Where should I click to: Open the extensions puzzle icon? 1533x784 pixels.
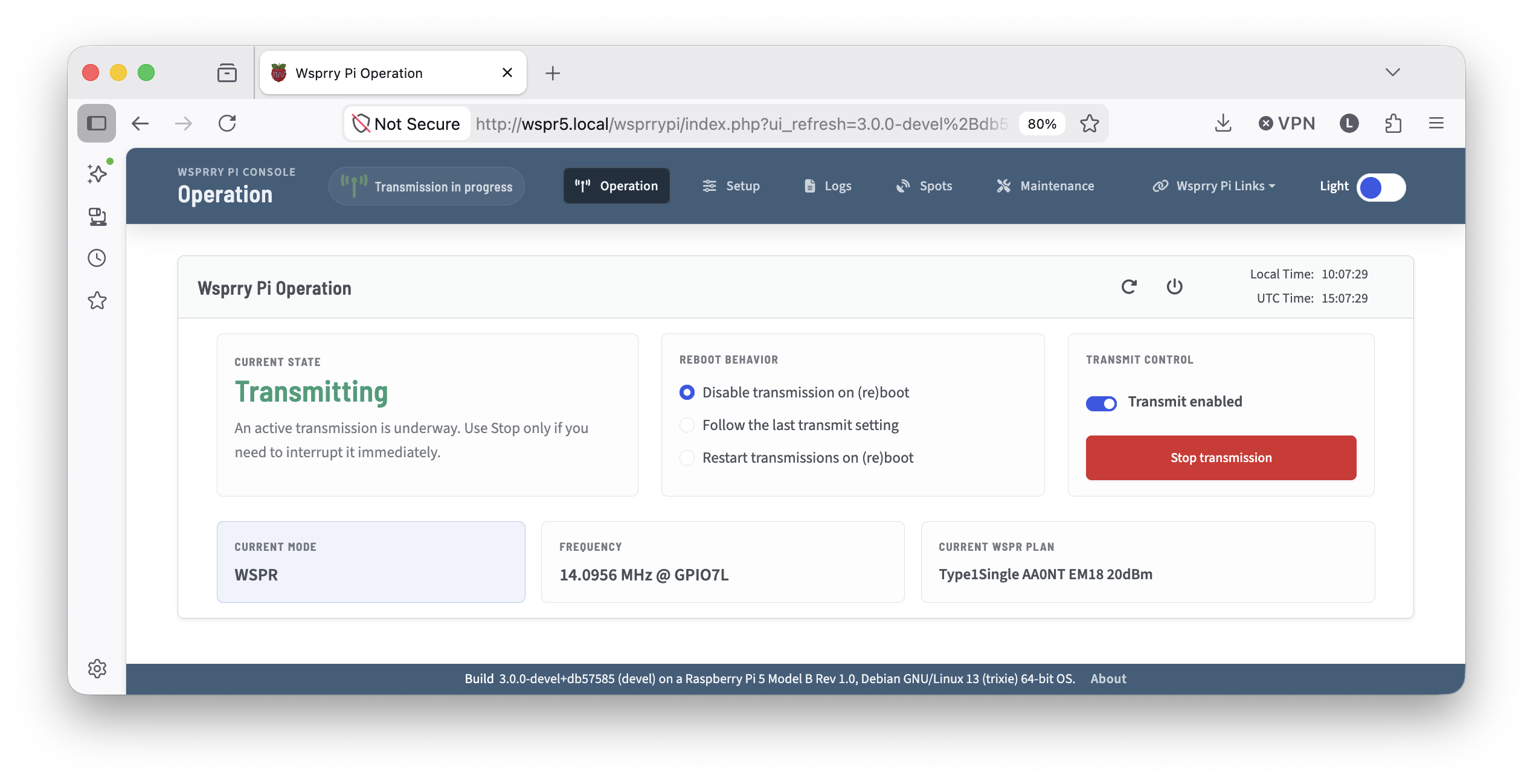[1393, 123]
